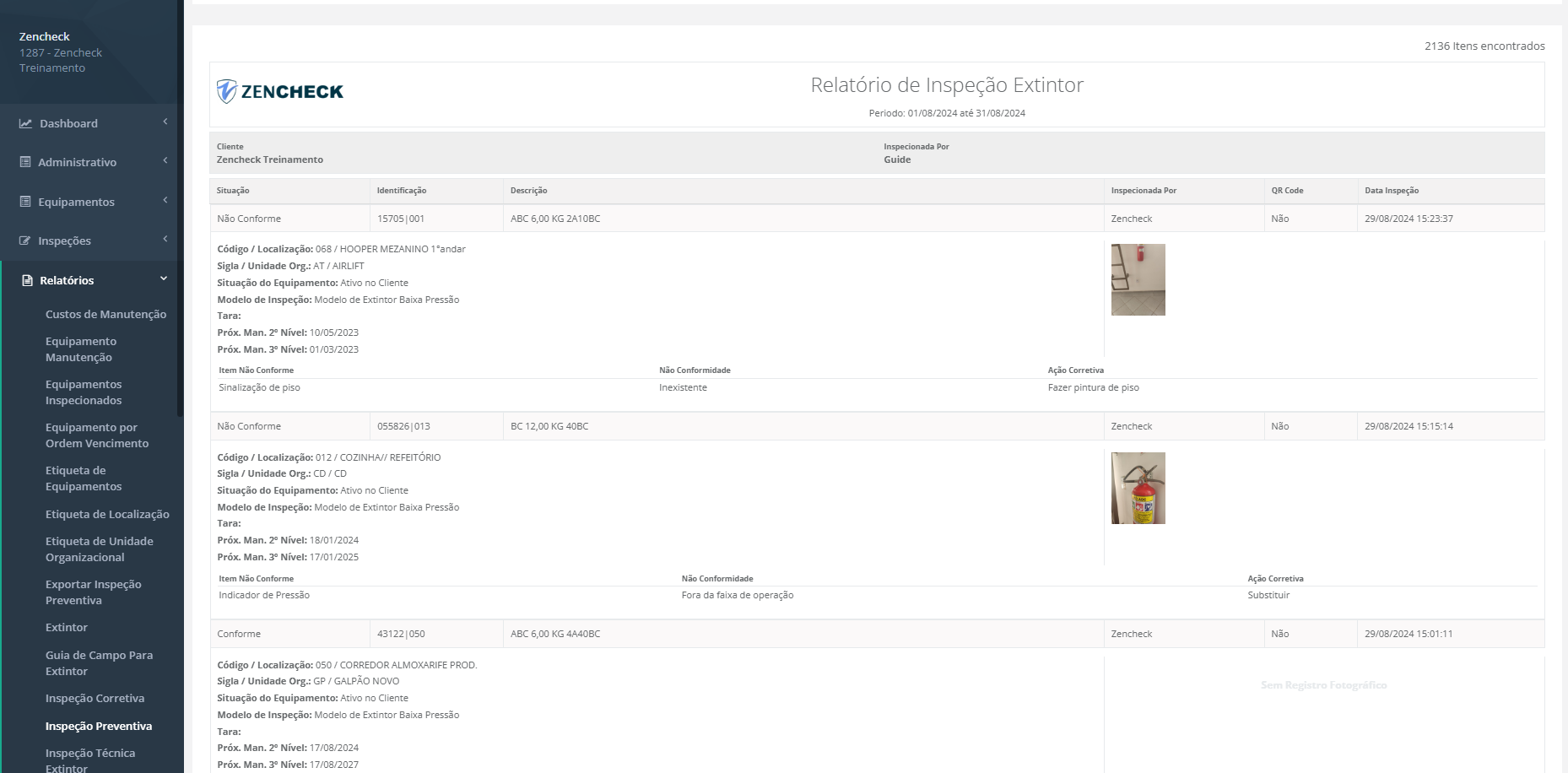Click Relatório de Inspeção Extintor title

[x=947, y=84]
